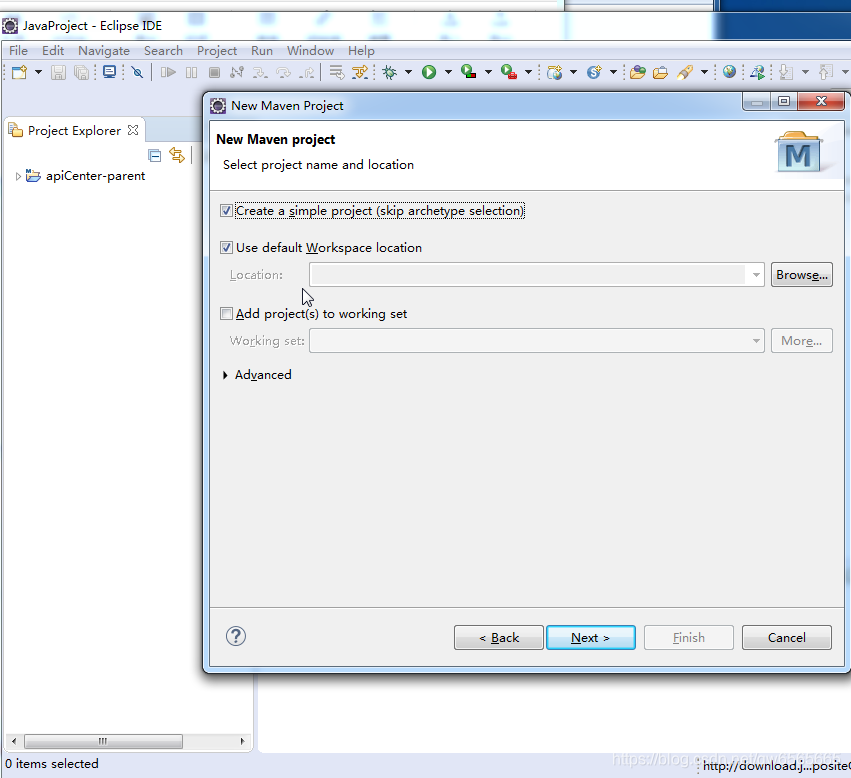Click the New wizard toolbar icon
The width and height of the screenshot is (851, 778).
pyautogui.click(x=20, y=72)
